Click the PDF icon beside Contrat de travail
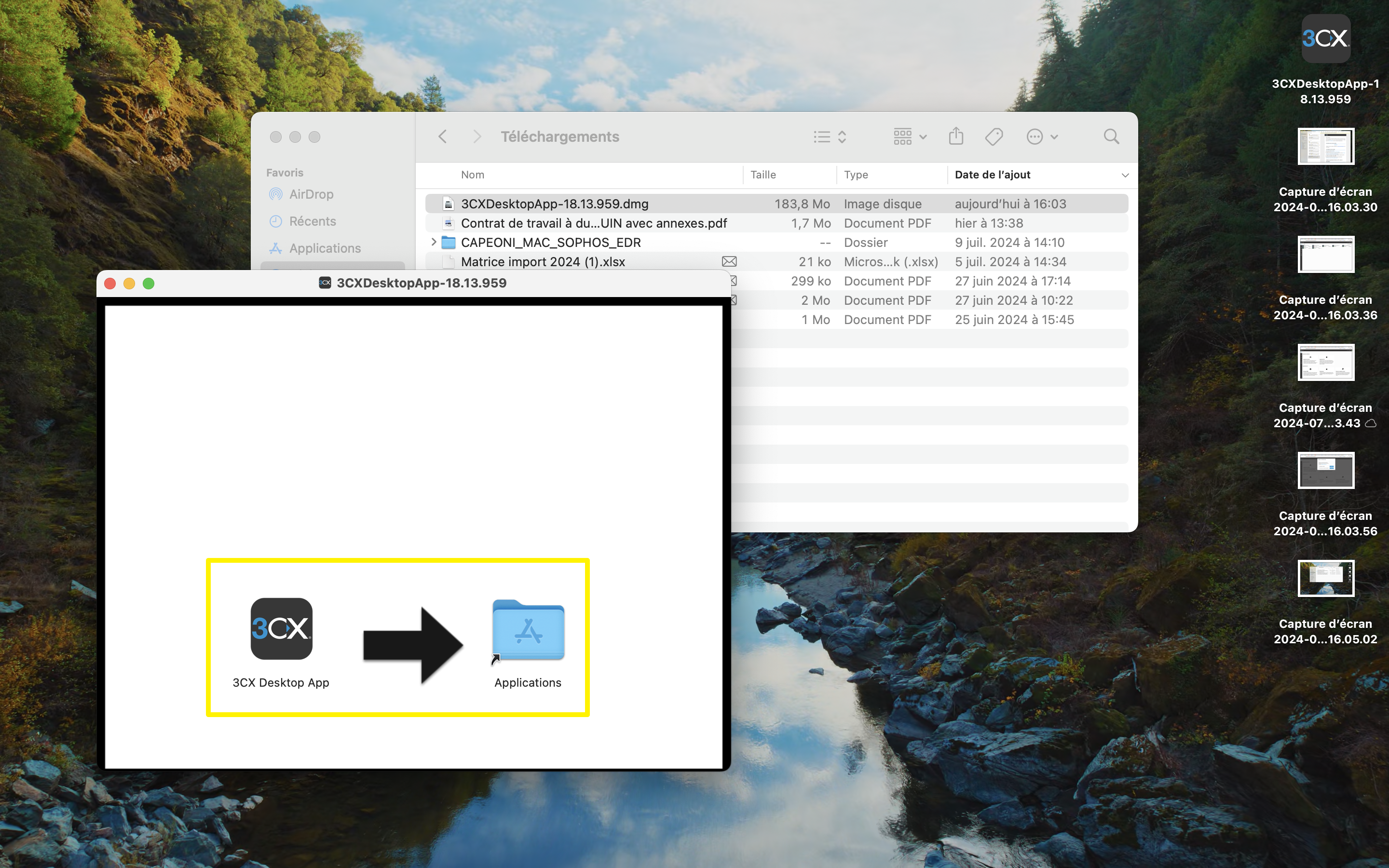Image resolution: width=1389 pixels, height=868 pixels. click(x=448, y=223)
